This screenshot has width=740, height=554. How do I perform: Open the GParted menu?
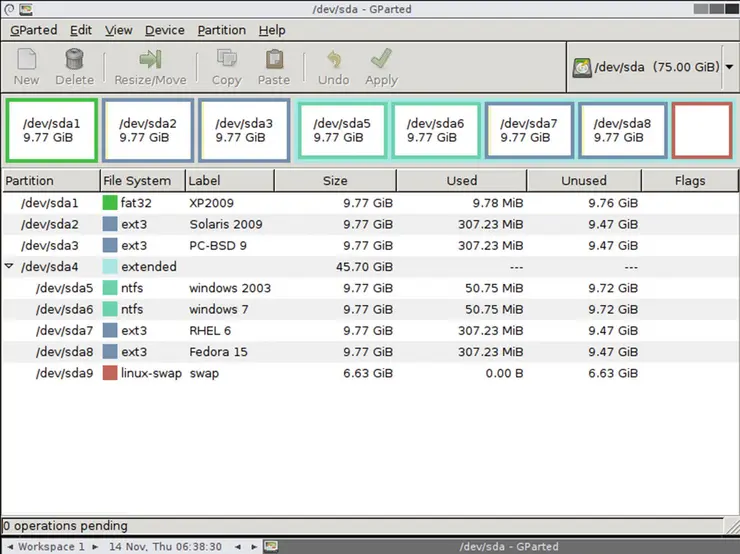(33, 30)
